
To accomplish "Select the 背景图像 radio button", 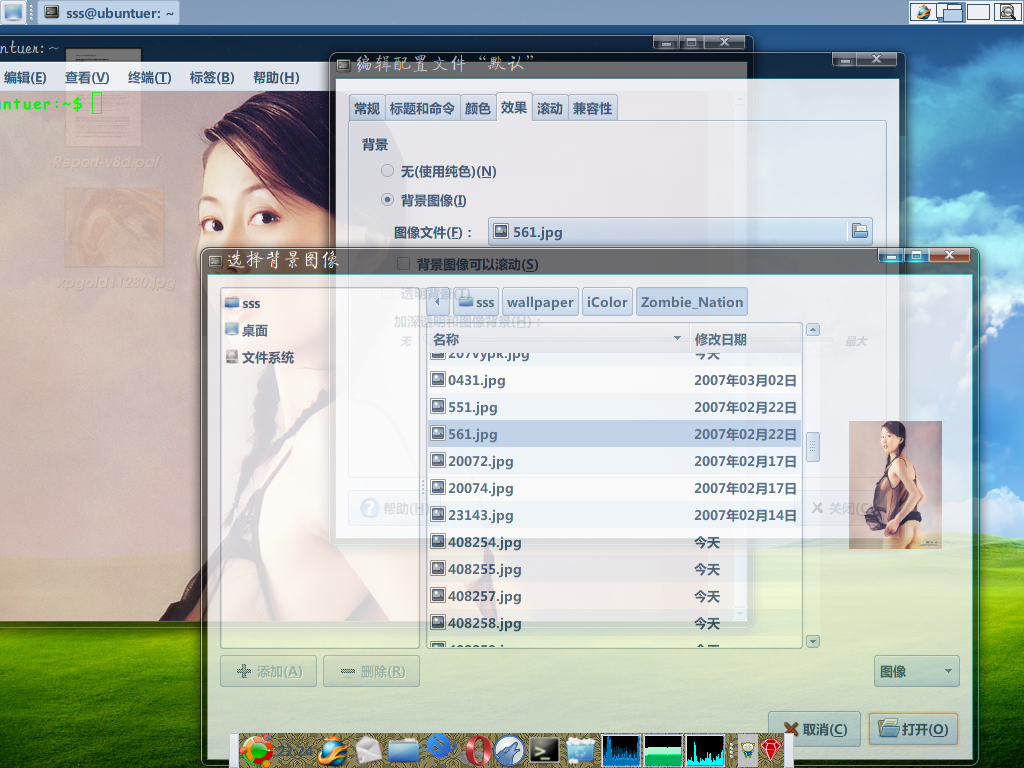I will point(387,200).
